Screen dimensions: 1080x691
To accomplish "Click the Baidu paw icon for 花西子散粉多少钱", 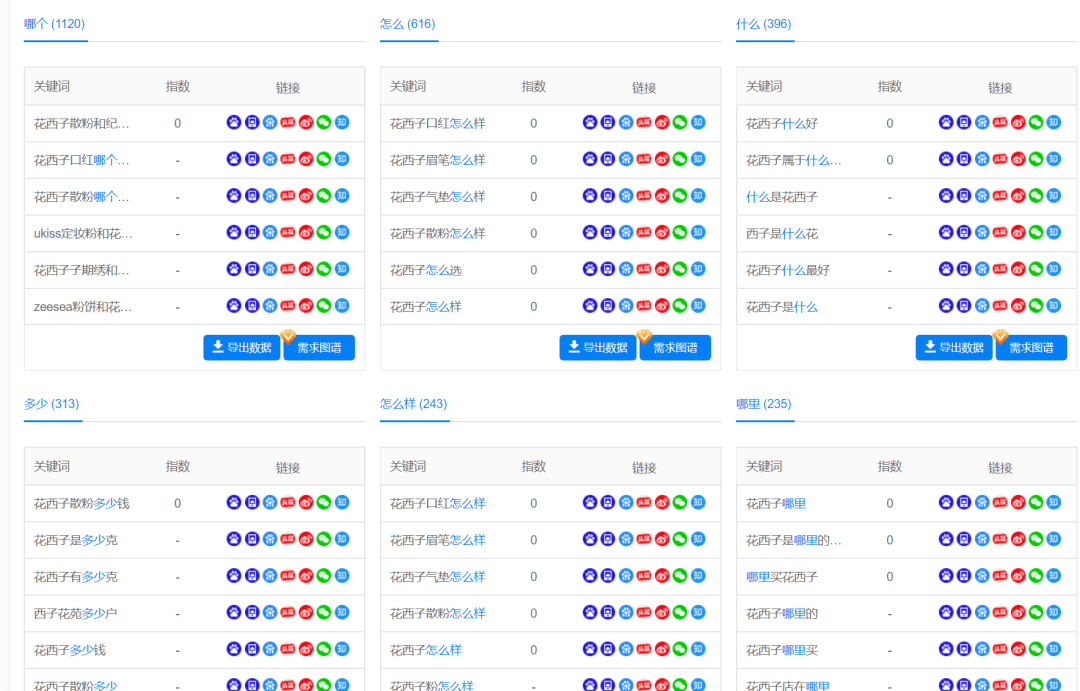I will coord(234,503).
